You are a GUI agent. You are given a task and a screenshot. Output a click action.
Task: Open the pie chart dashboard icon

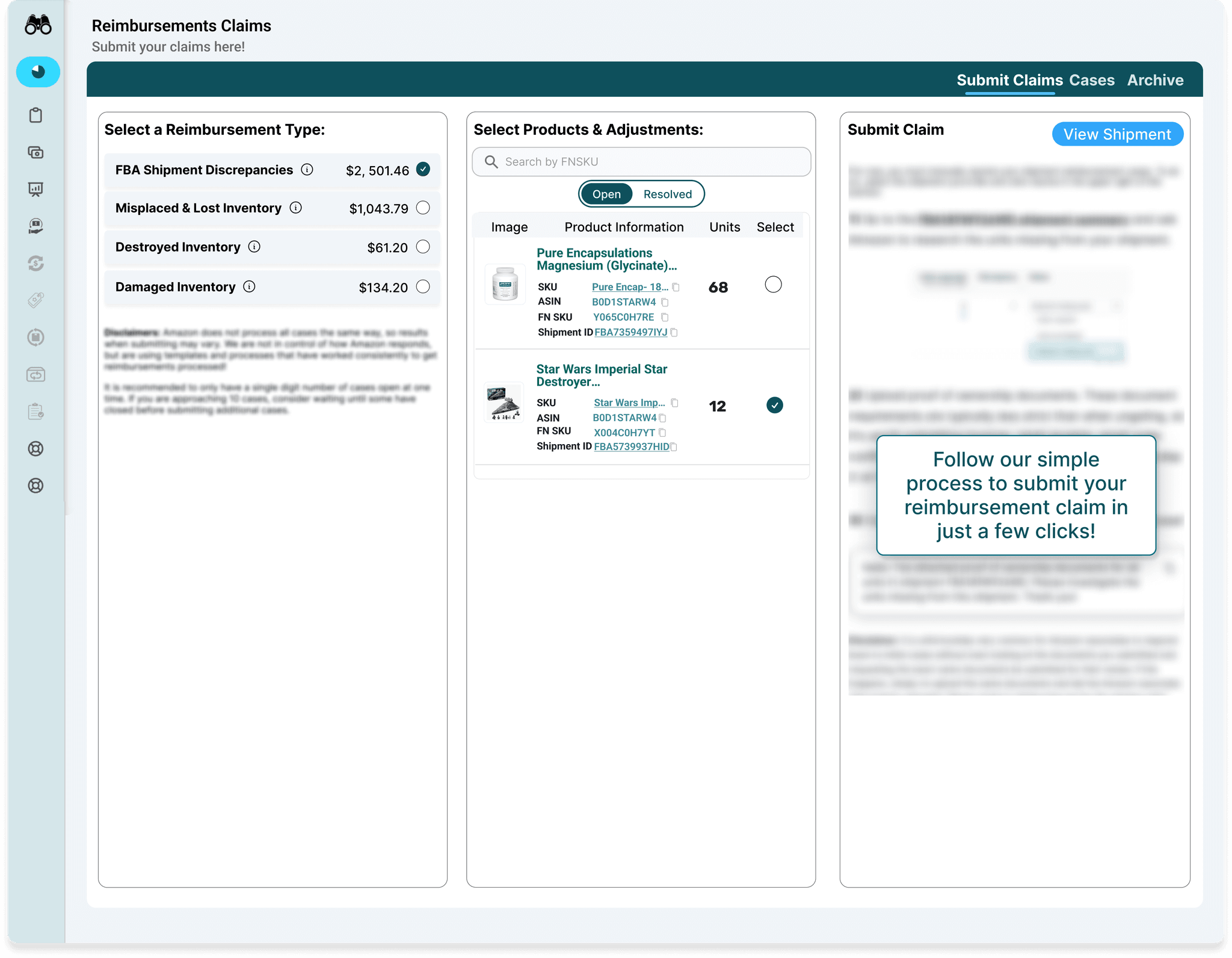coord(38,72)
